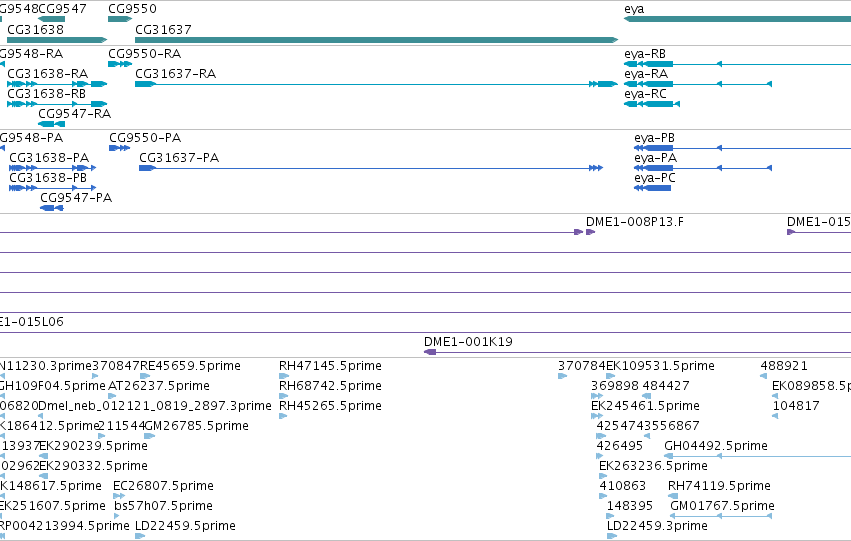Select the CG31637-PA protein label
This screenshot has width=851, height=541.
pyautogui.click(x=179, y=157)
